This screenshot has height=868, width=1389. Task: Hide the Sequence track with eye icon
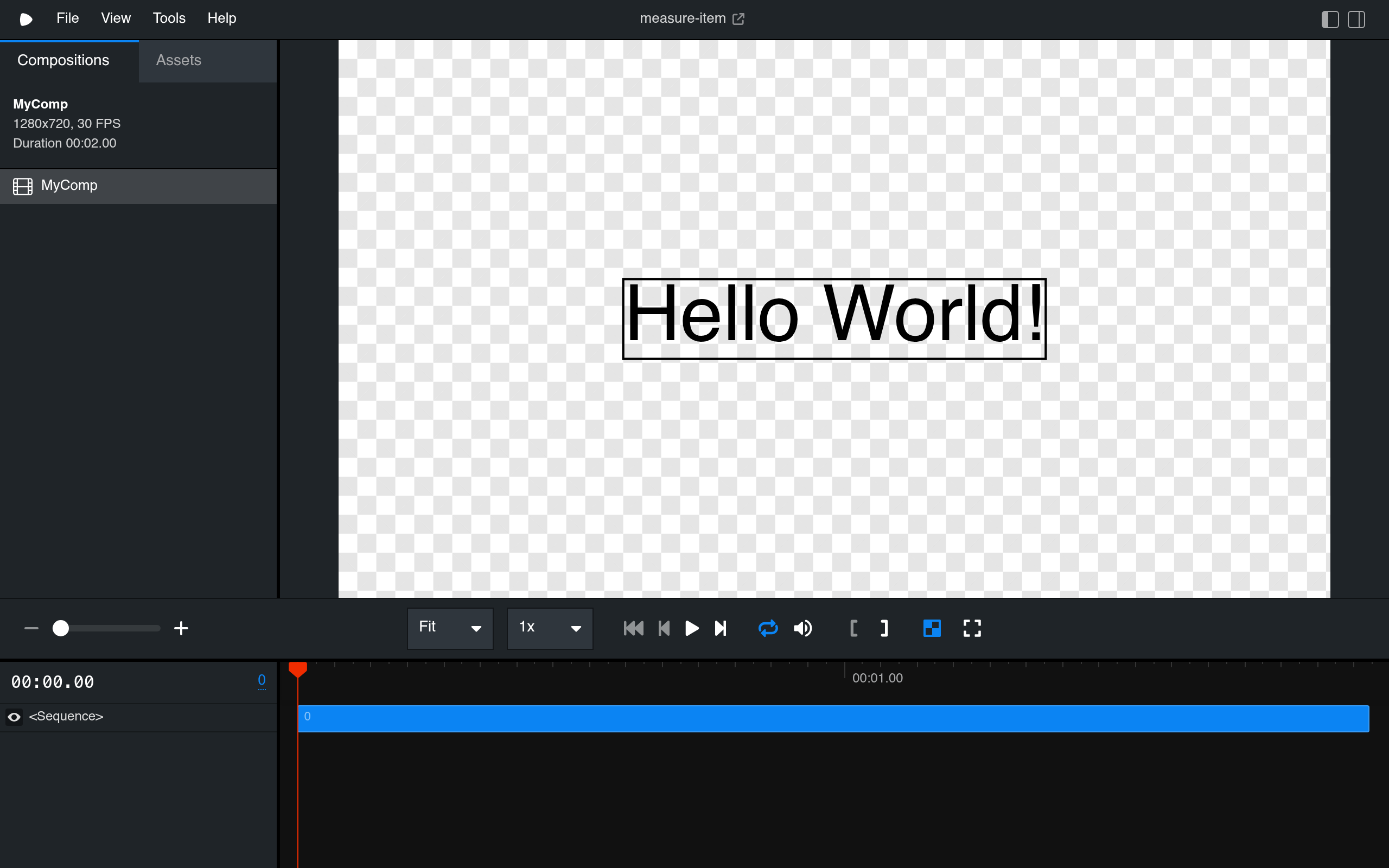pos(14,717)
